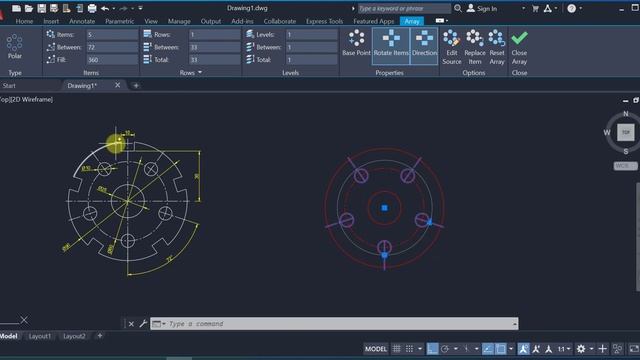Expand the Rows panel dropdown arrow

coord(200,72)
